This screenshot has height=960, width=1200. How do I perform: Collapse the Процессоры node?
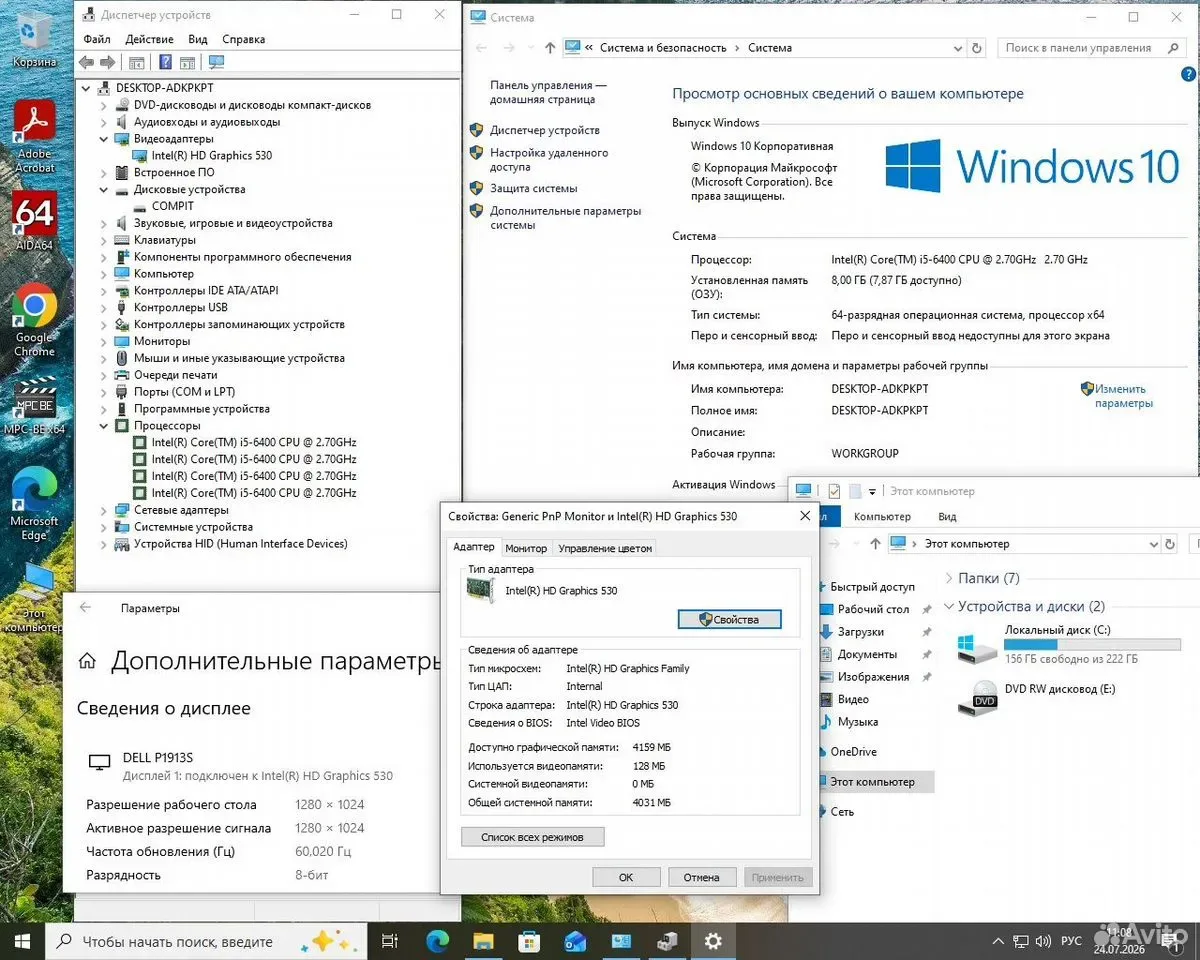click(x=104, y=425)
